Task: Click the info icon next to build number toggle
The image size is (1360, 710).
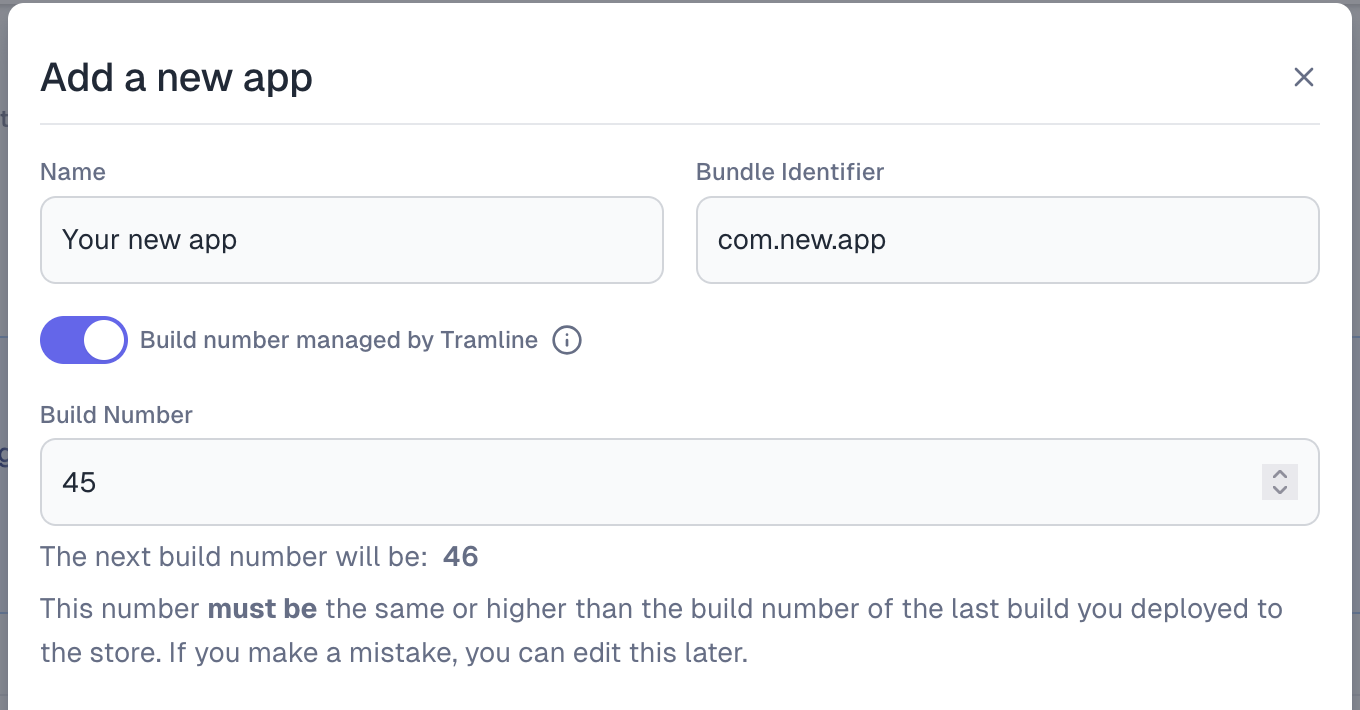Action: (x=567, y=340)
